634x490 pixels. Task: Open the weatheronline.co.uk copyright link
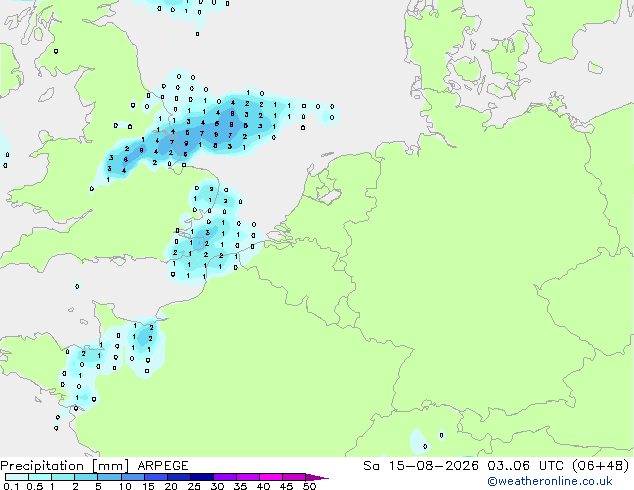point(550,481)
